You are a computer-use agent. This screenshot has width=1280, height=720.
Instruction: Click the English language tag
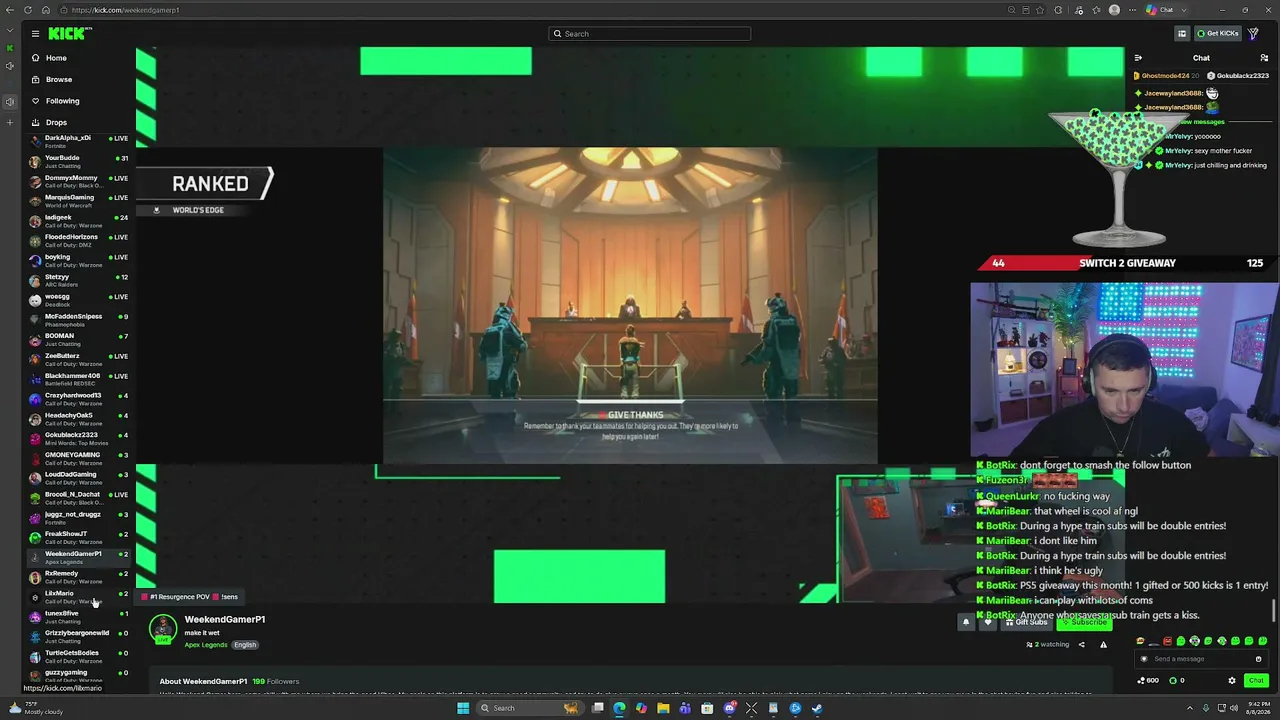[x=245, y=645]
